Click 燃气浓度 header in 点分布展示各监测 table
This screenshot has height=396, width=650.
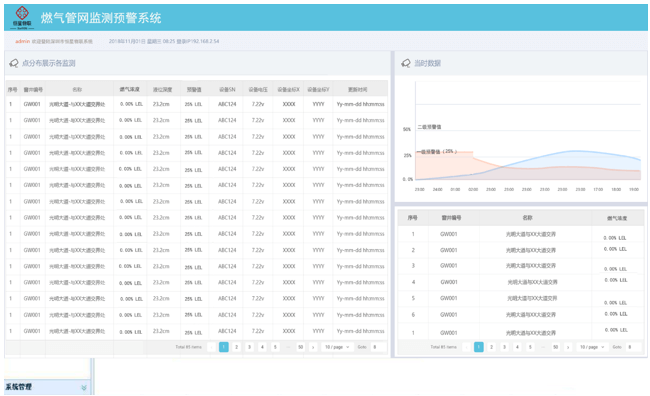coord(130,90)
